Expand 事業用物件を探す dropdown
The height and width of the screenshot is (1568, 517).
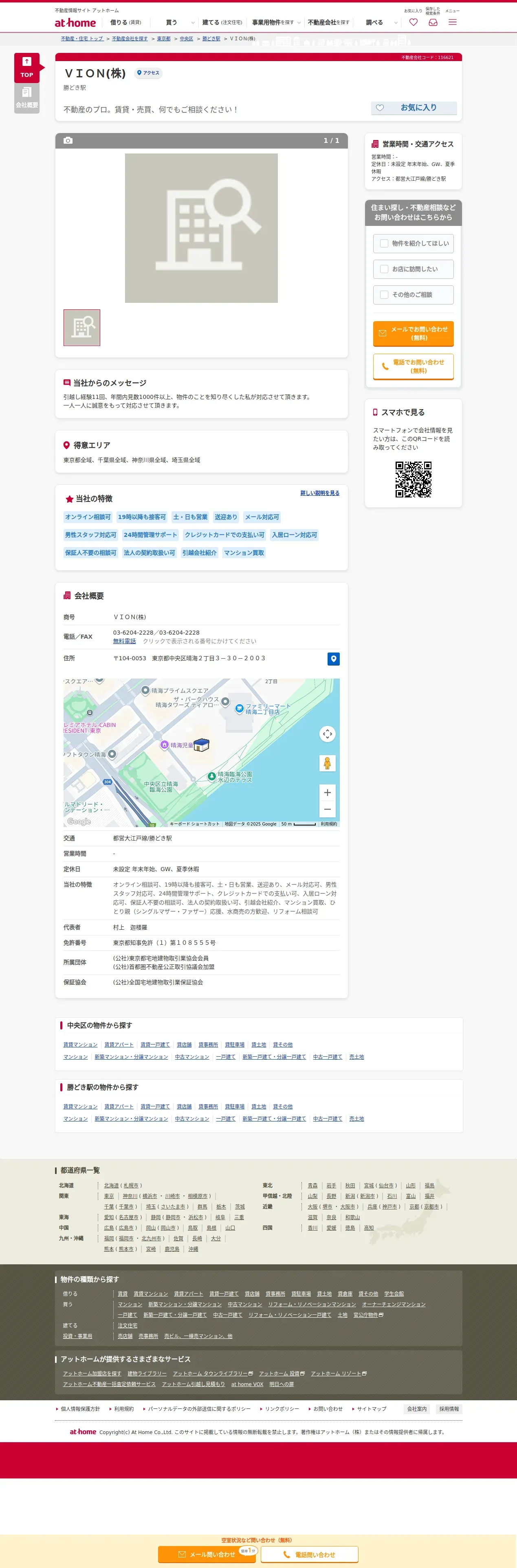[277, 22]
